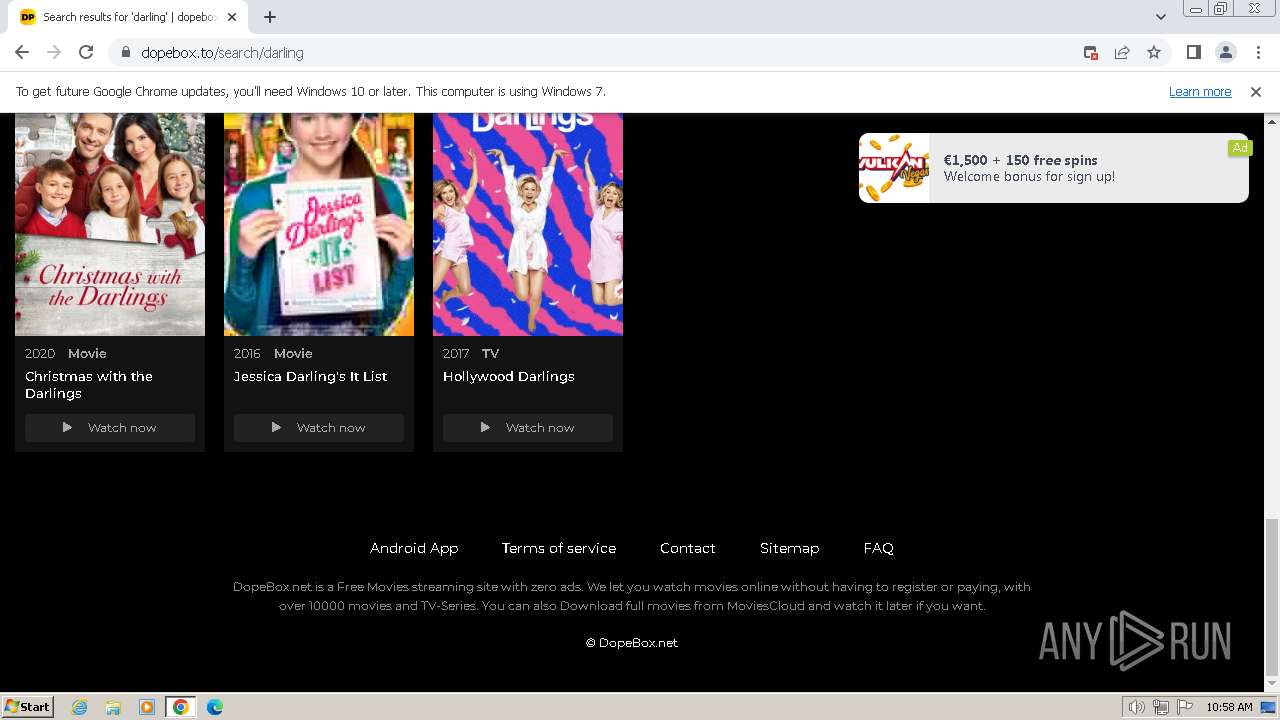Click the browser forward arrow

click(54, 52)
